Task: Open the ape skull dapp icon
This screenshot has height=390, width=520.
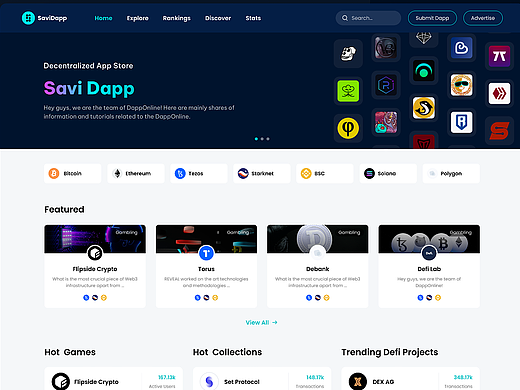Action: click(348, 53)
